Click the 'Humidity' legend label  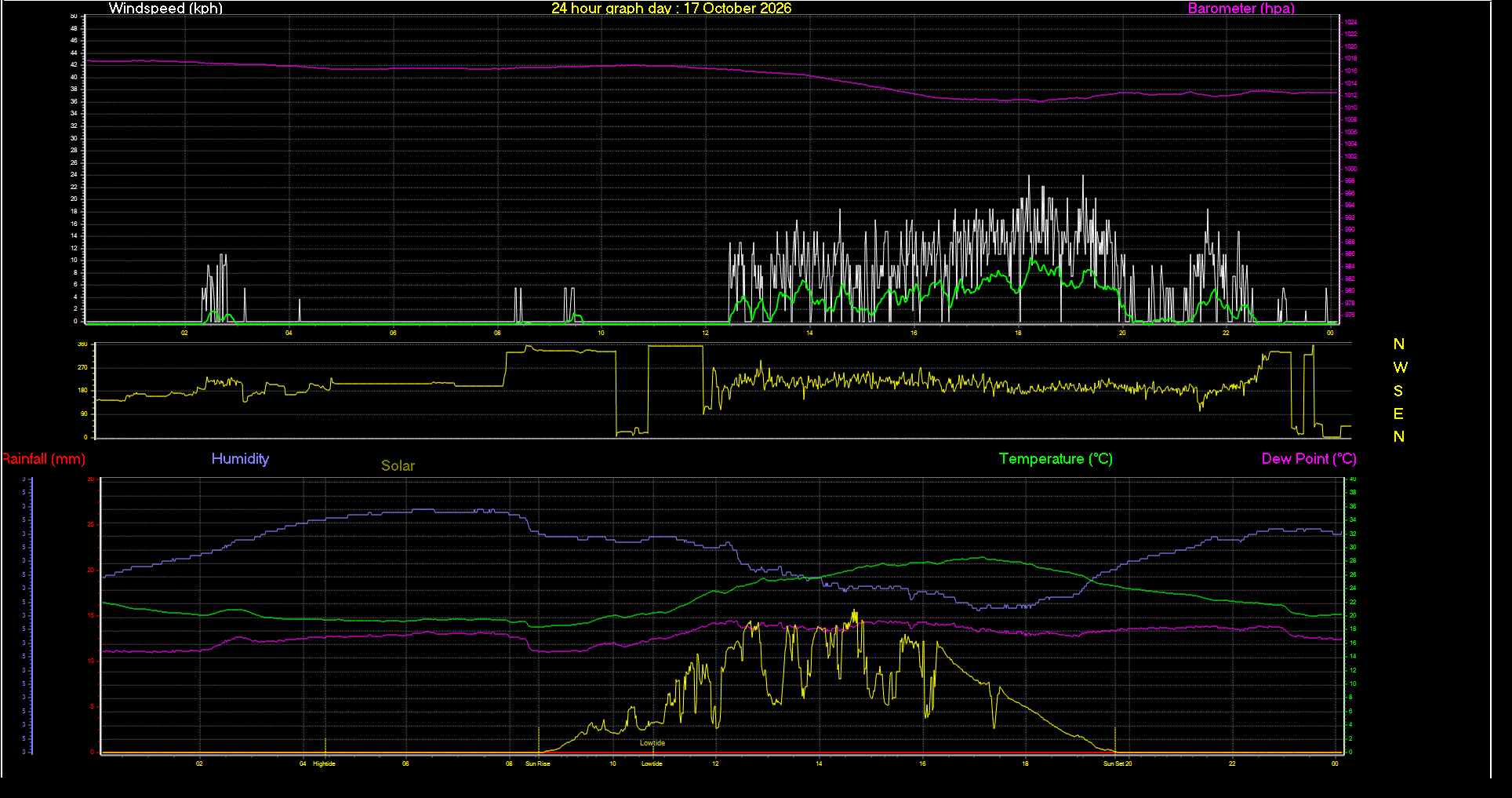[x=240, y=459]
